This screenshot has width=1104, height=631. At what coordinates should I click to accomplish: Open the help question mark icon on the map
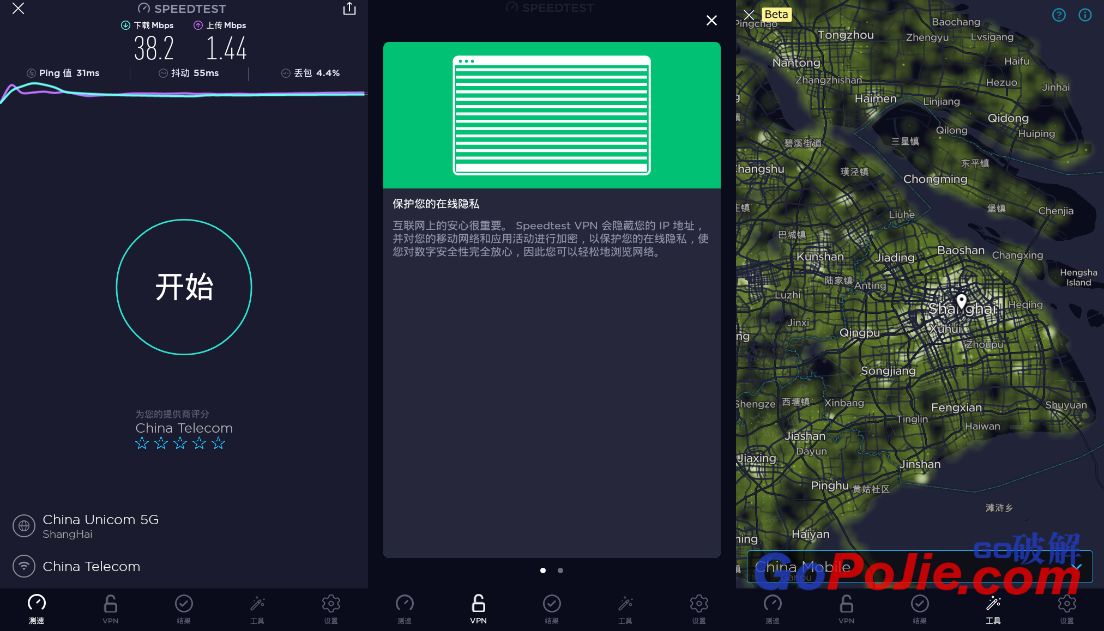[x=1059, y=15]
